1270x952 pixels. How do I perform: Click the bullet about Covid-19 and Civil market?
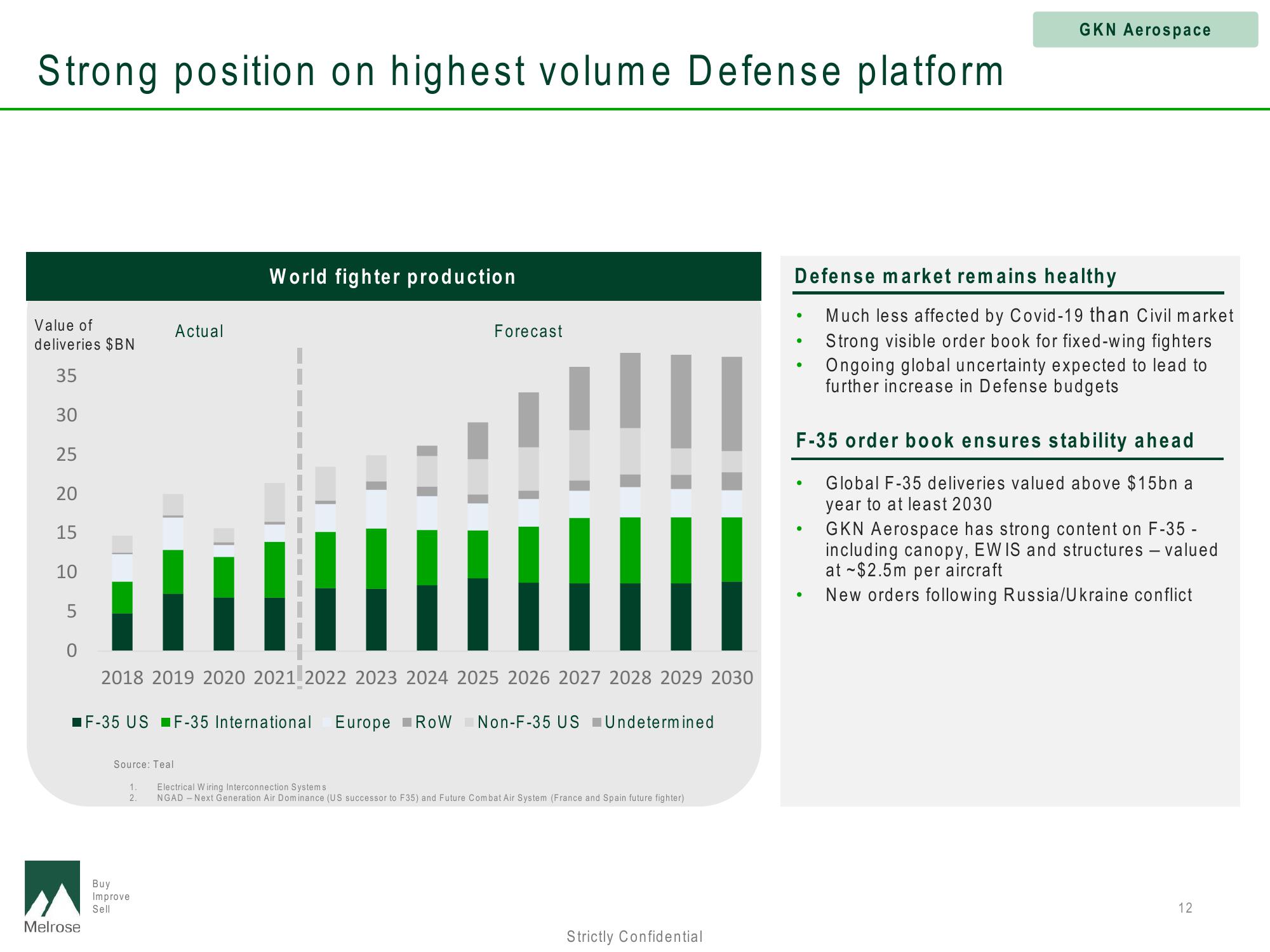tap(1029, 315)
